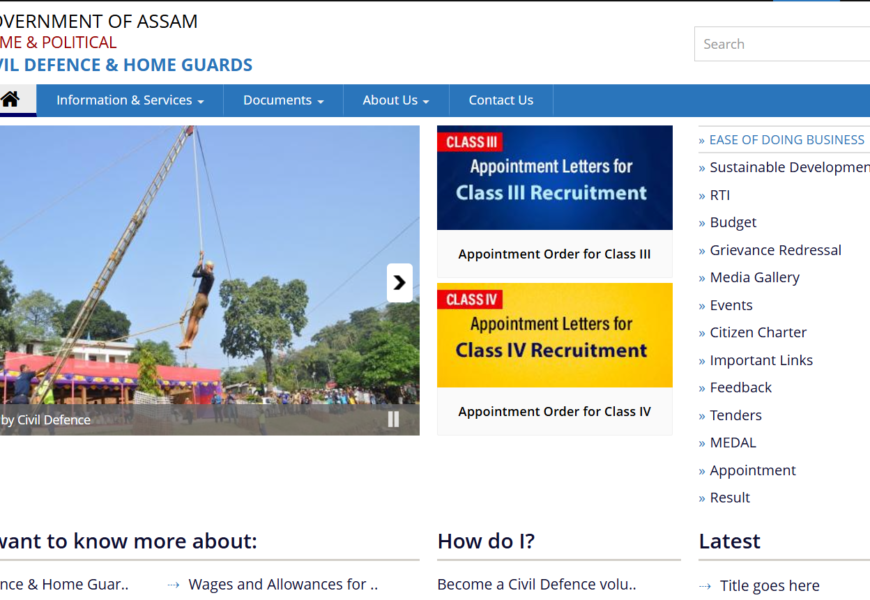Open Appointment Order for Class III link
The width and height of the screenshot is (870, 600).
click(x=554, y=254)
